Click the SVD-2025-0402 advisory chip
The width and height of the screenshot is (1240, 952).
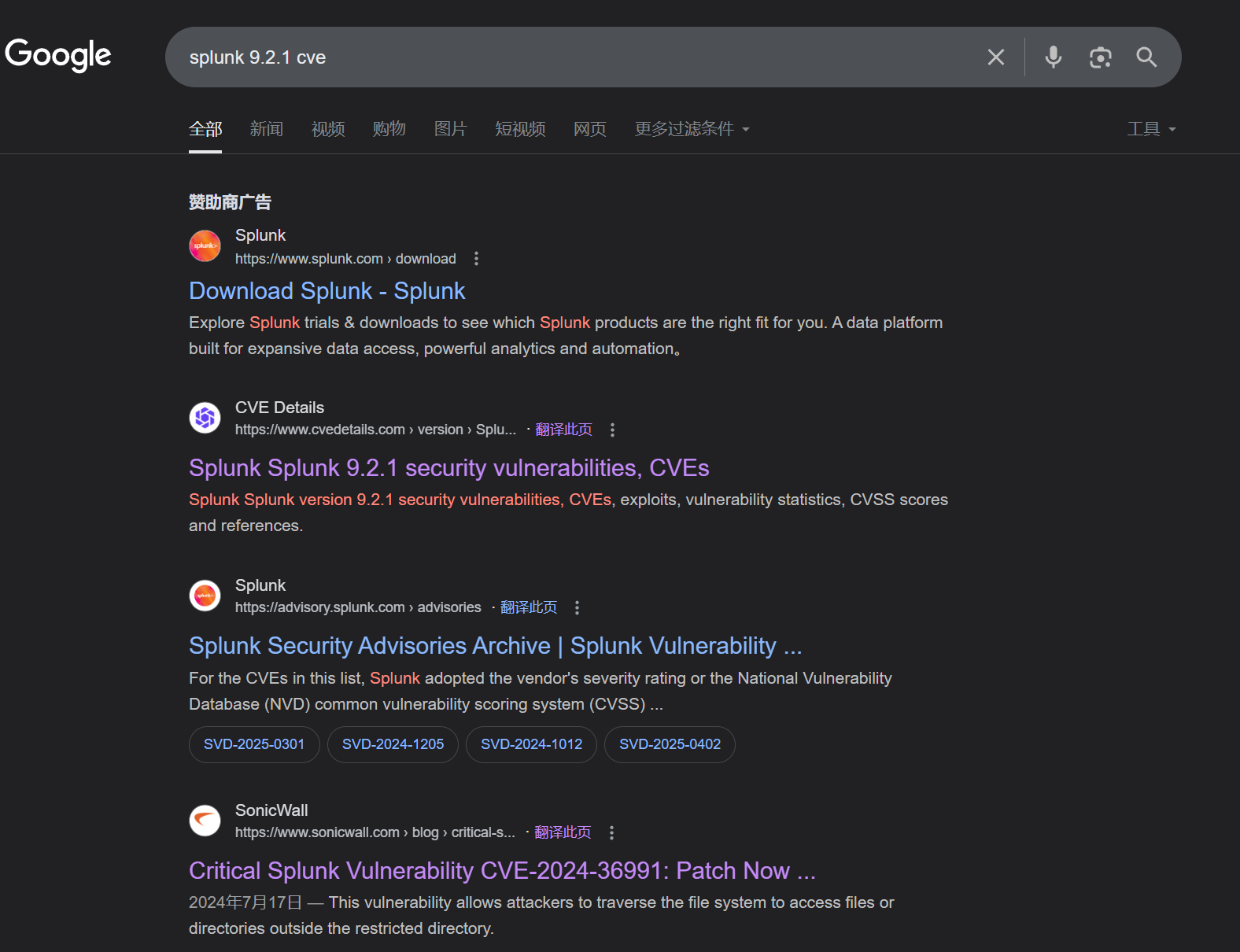pyautogui.click(x=670, y=744)
